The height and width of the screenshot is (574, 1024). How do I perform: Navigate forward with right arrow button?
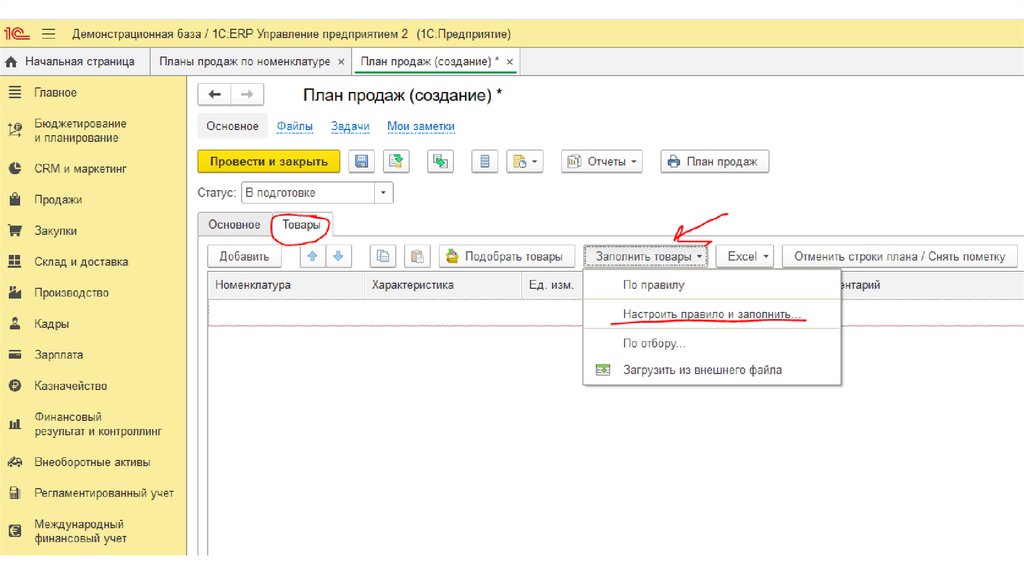click(247, 95)
